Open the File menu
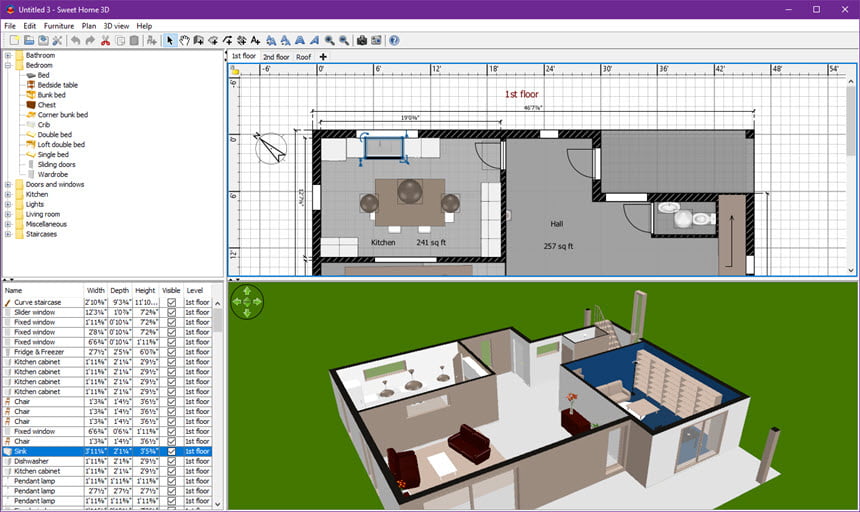The image size is (860, 512). [10, 26]
